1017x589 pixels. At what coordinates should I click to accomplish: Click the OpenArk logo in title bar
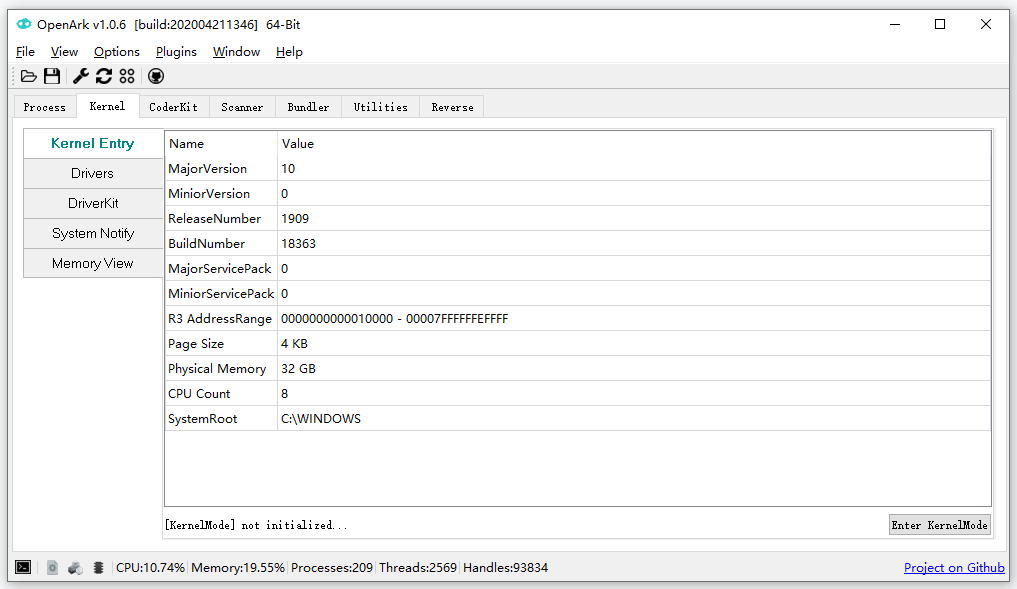(24, 24)
